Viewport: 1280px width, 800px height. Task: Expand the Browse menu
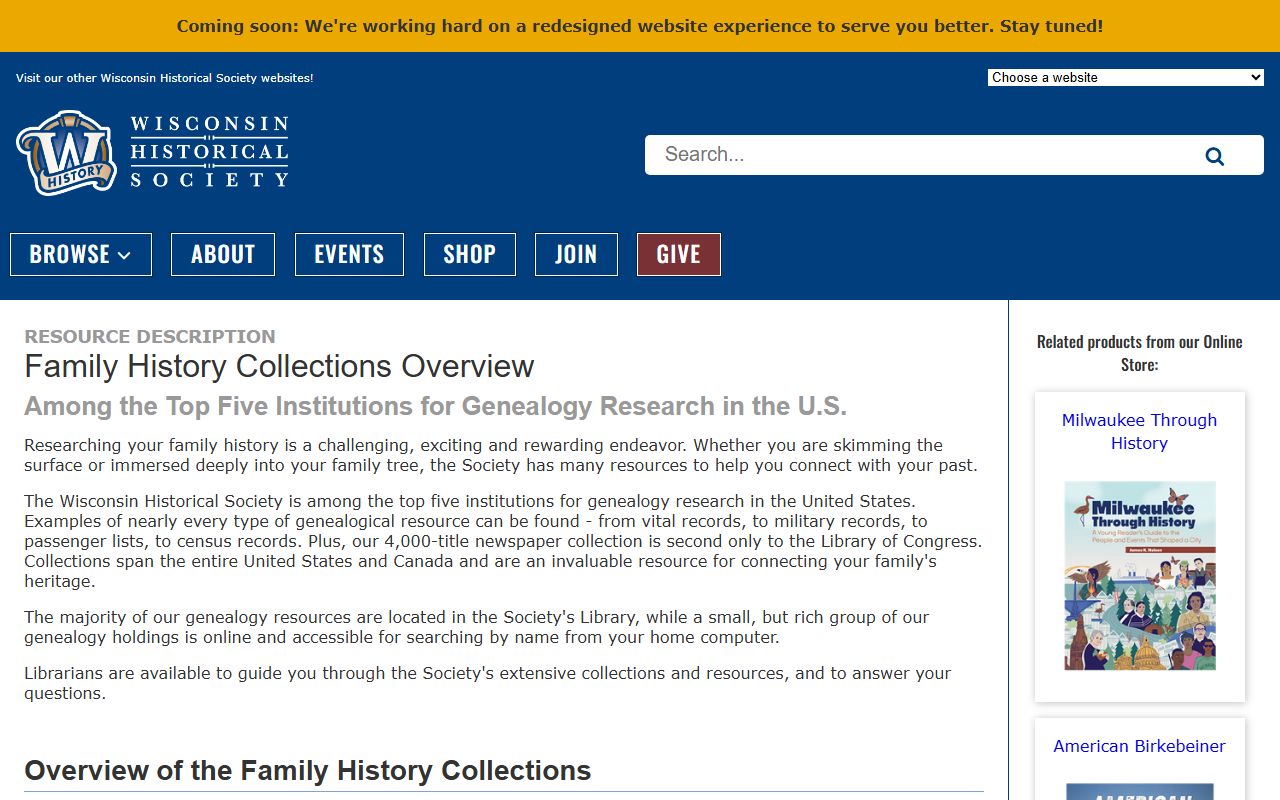[81, 254]
